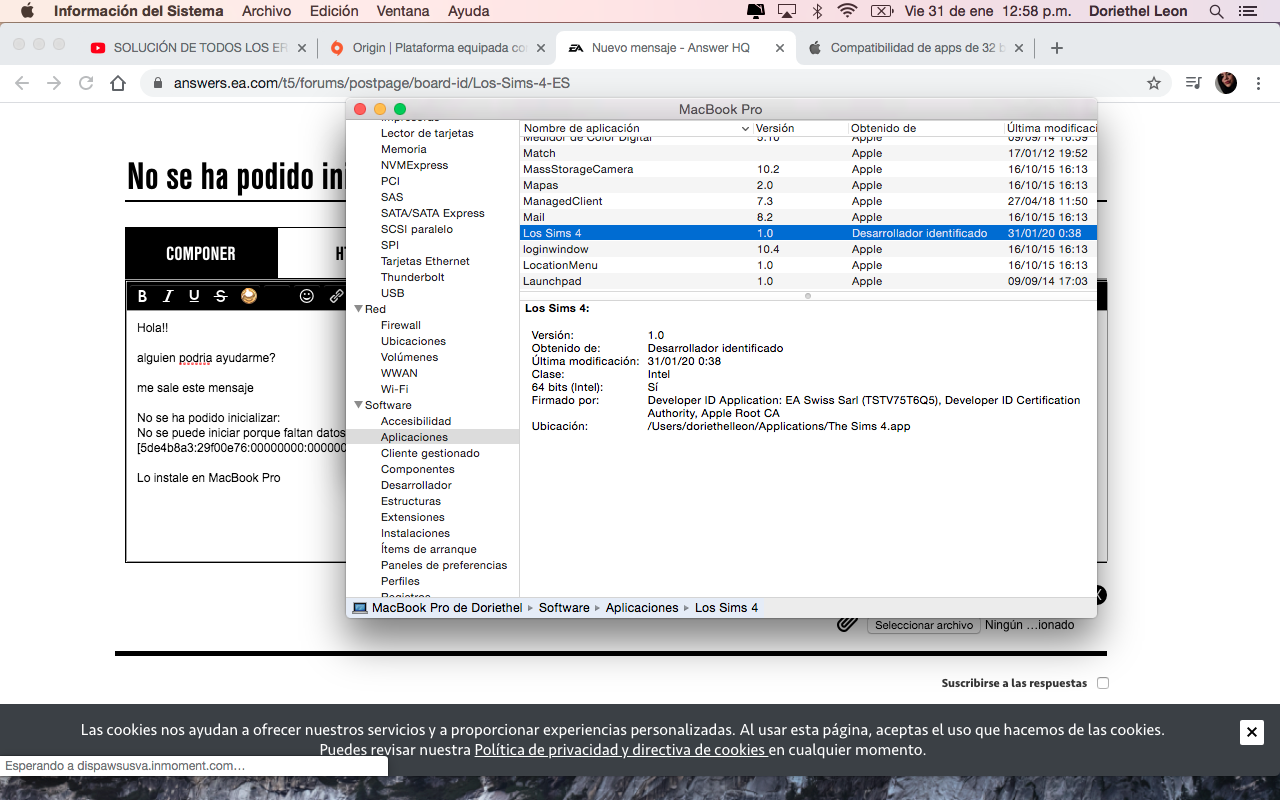
Task: Select the Los Sims 4 application row
Action: point(808,233)
